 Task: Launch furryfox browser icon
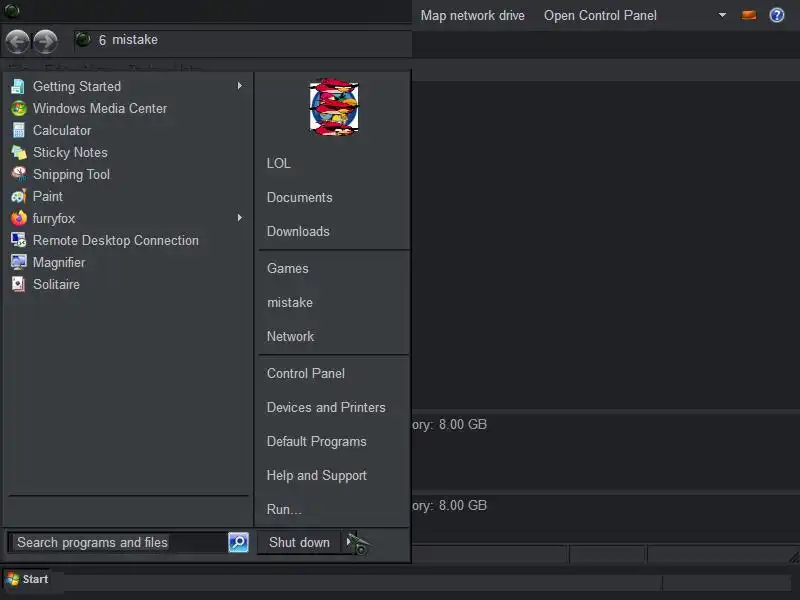coord(18,218)
